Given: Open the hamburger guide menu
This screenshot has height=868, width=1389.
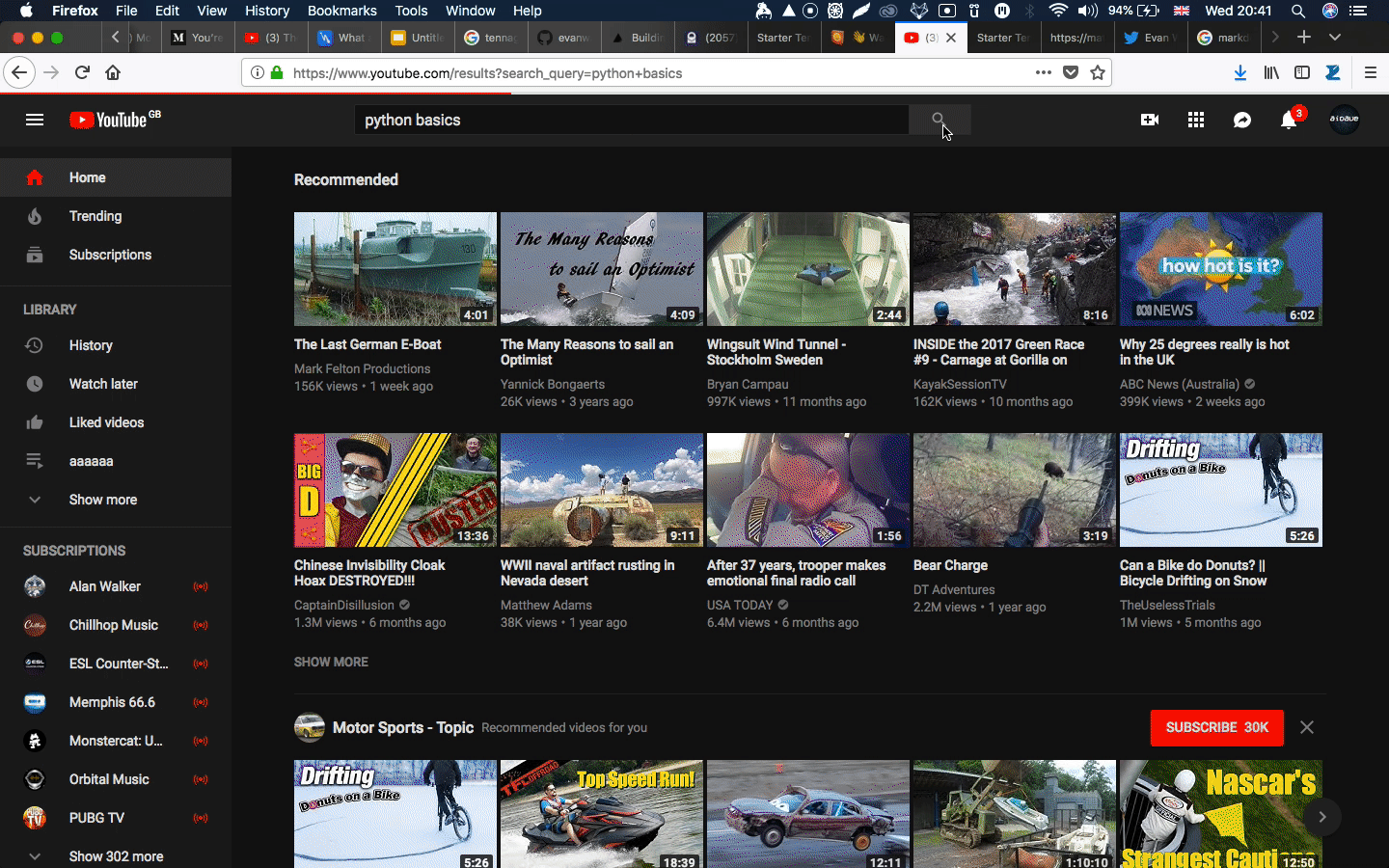Looking at the screenshot, I should (x=35, y=120).
